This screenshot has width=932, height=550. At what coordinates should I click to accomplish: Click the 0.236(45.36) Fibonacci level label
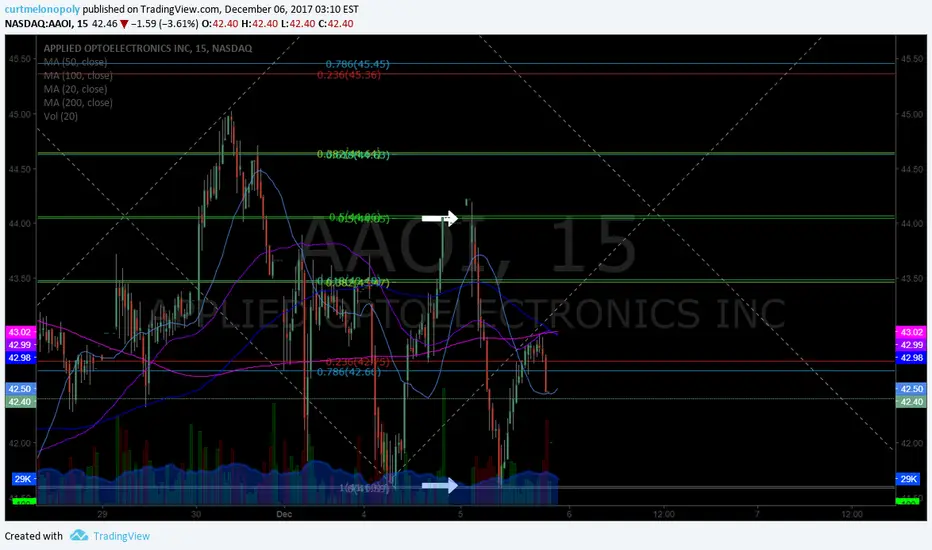348,74
